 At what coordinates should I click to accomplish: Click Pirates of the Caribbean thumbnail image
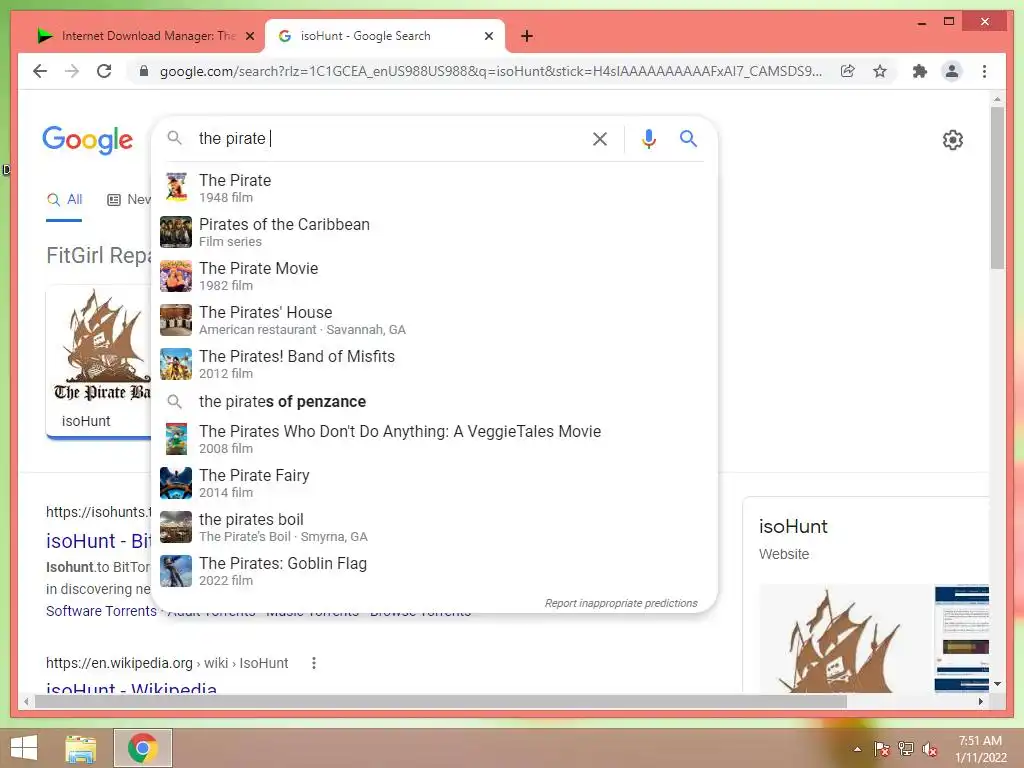176,232
